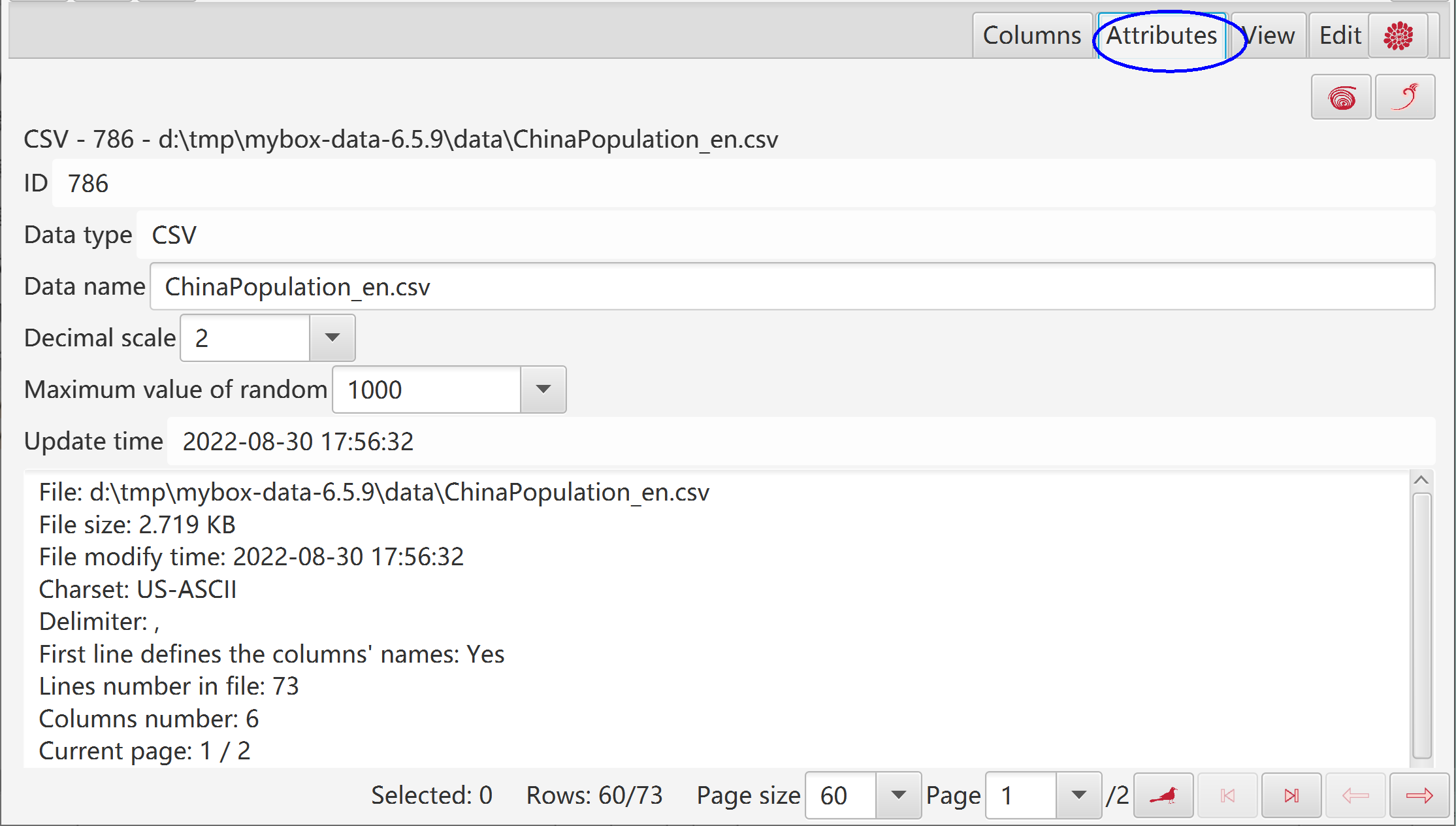1456x826 pixels.
Task: Click the Update time value field
Action: click(801, 442)
